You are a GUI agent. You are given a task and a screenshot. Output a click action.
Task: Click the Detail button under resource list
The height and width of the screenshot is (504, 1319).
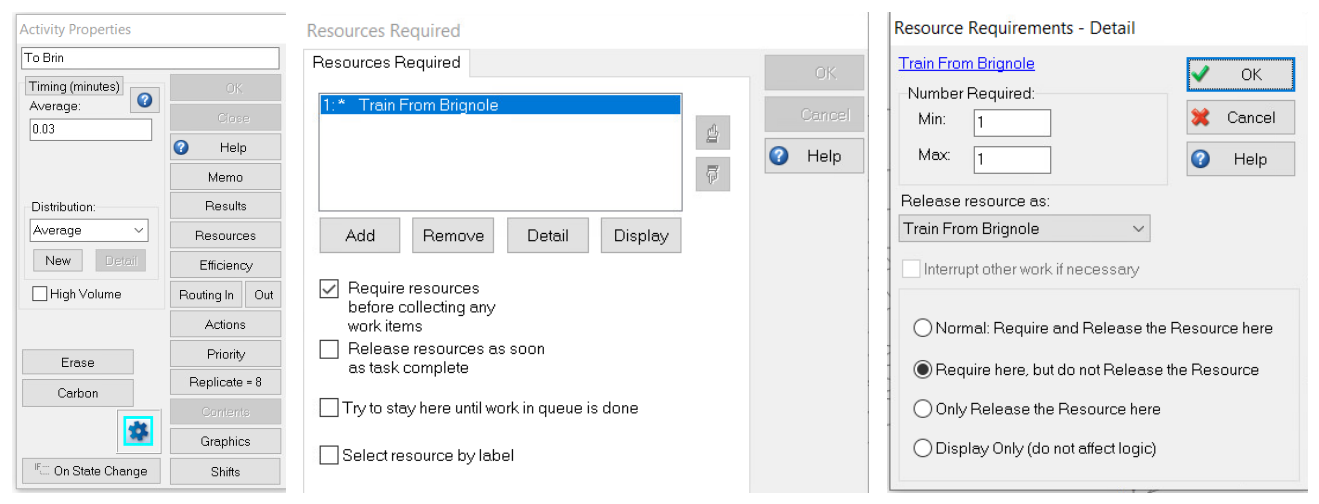547,236
